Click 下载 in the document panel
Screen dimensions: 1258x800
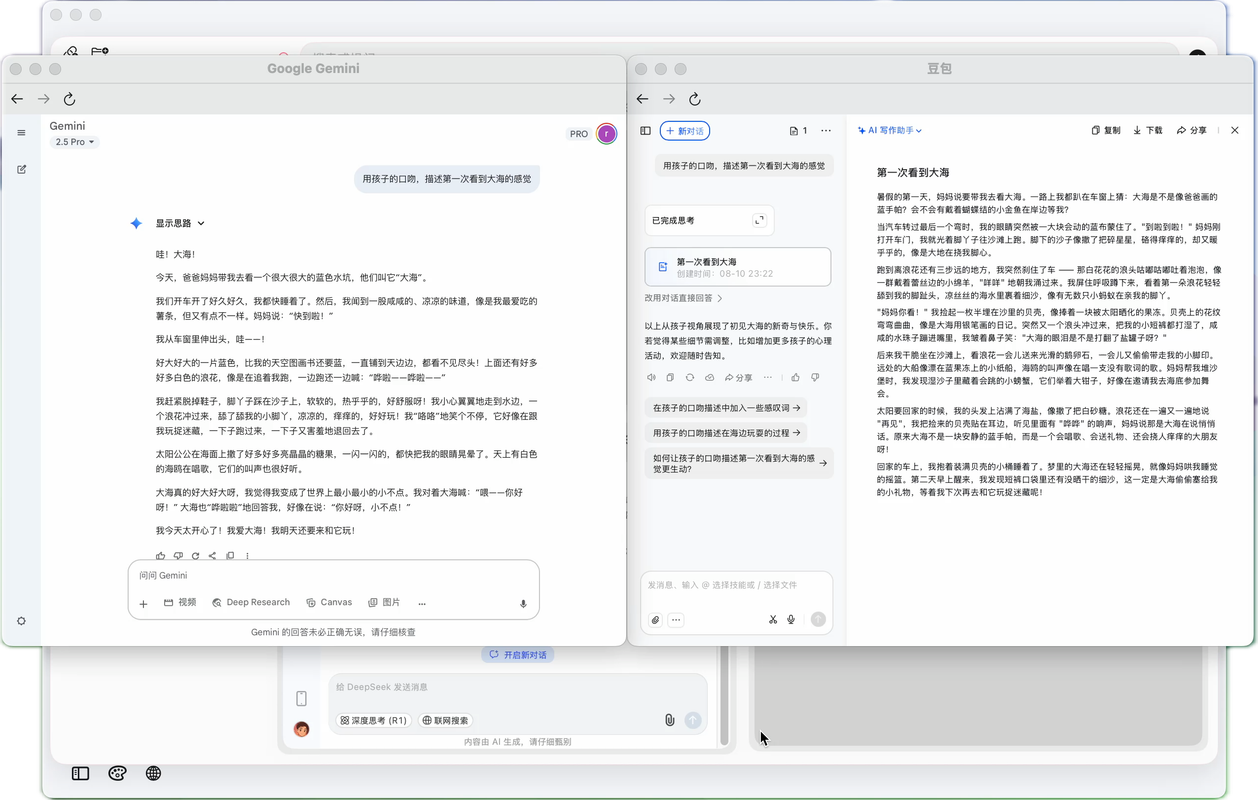[x=1148, y=131]
